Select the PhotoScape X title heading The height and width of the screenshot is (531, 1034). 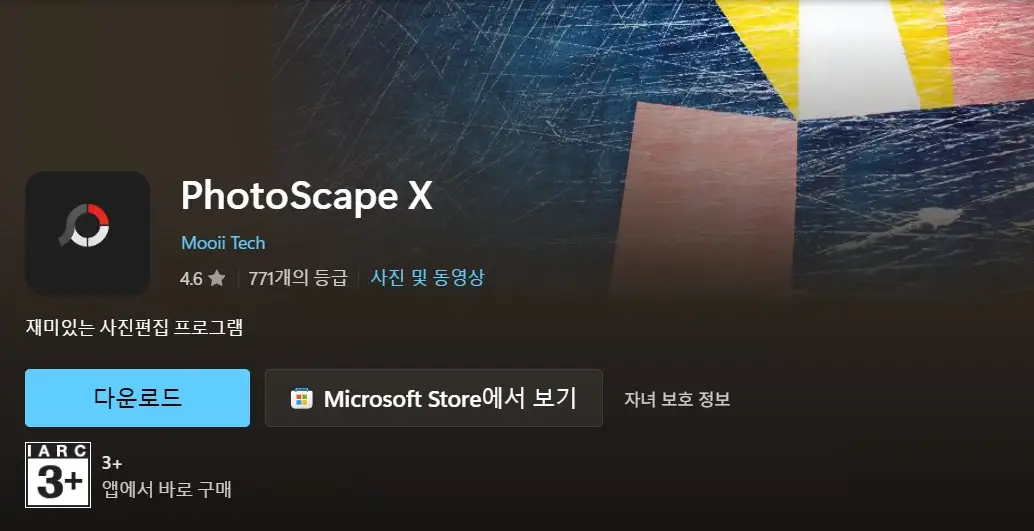tap(307, 197)
